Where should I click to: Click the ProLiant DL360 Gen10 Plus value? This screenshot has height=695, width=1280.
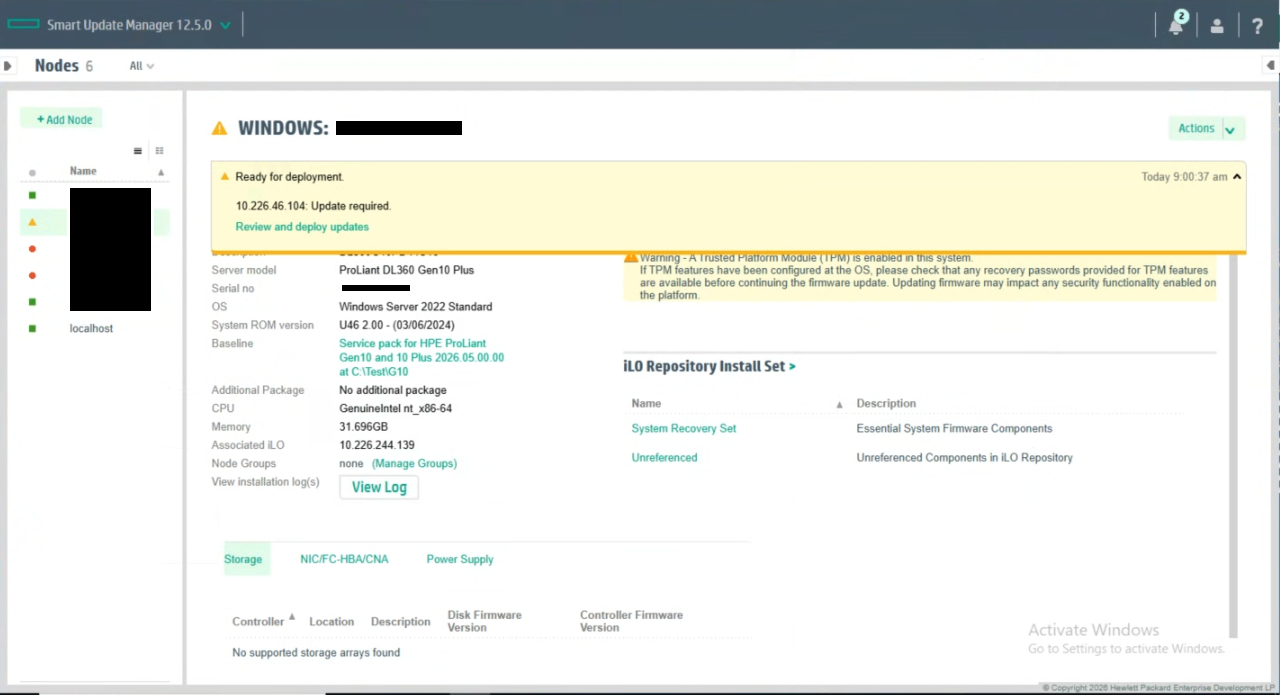click(406, 270)
